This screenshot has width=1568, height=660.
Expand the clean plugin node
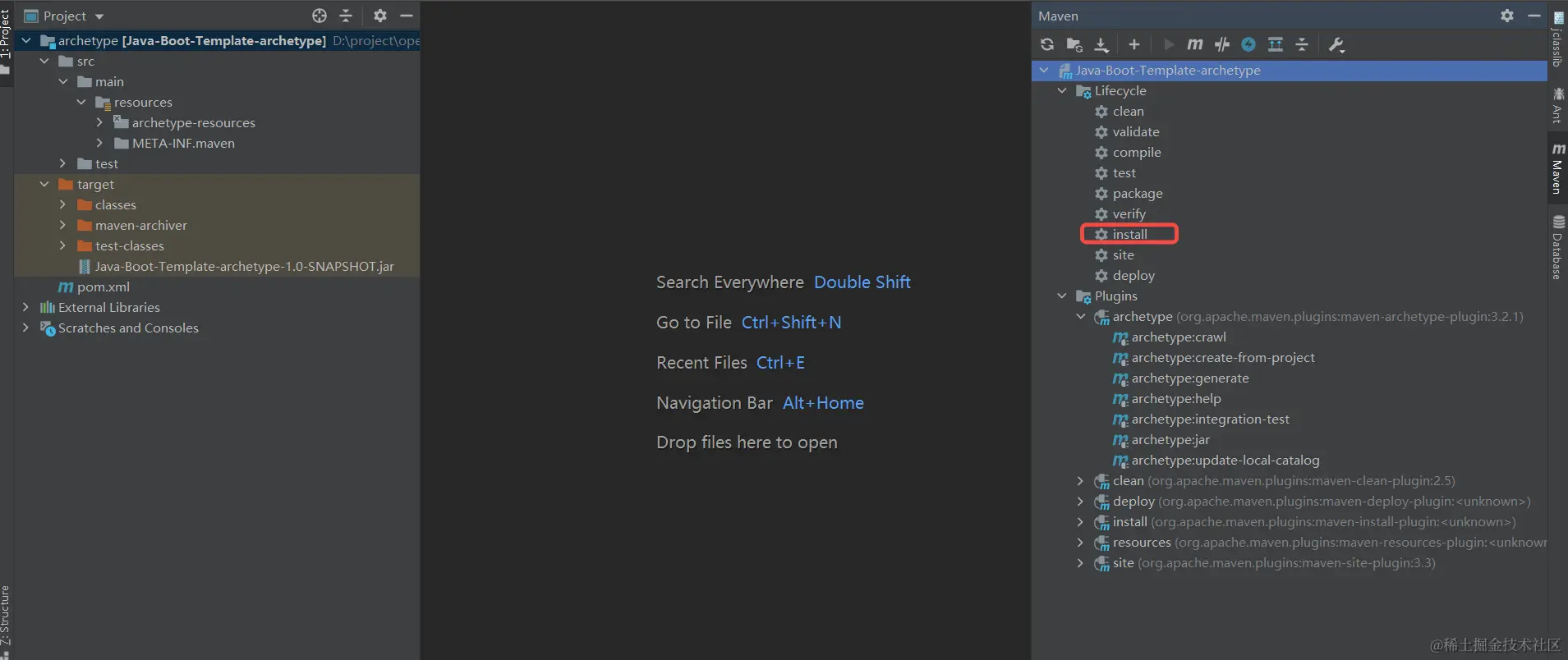click(x=1081, y=480)
